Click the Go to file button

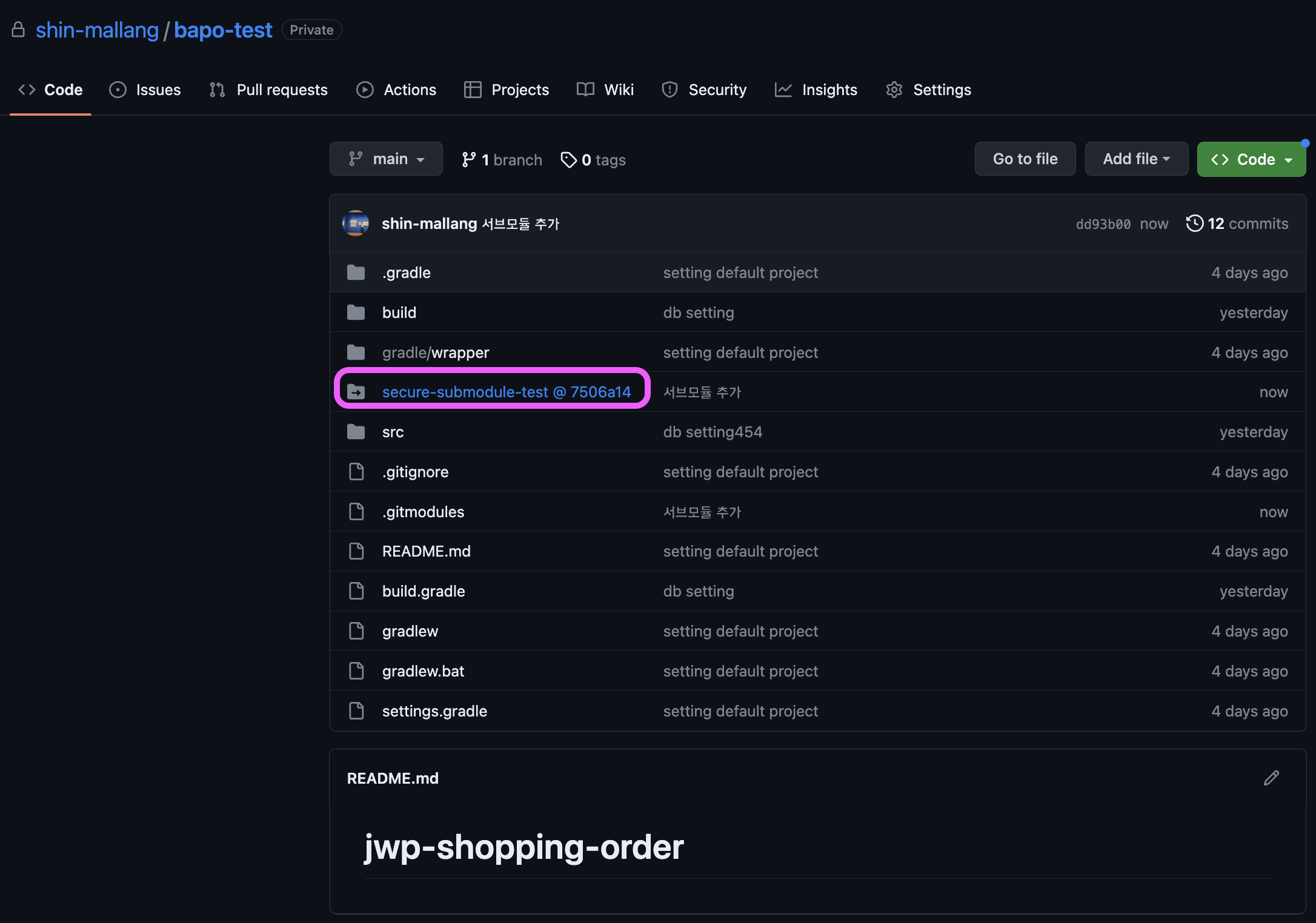click(1025, 159)
